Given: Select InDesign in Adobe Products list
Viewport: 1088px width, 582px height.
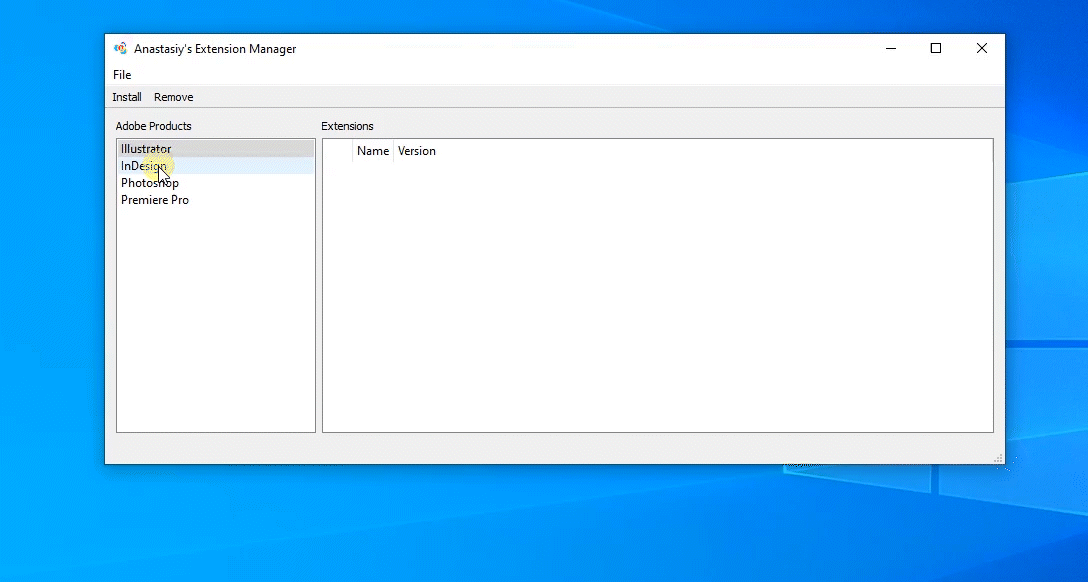Looking at the screenshot, I should pos(215,166).
